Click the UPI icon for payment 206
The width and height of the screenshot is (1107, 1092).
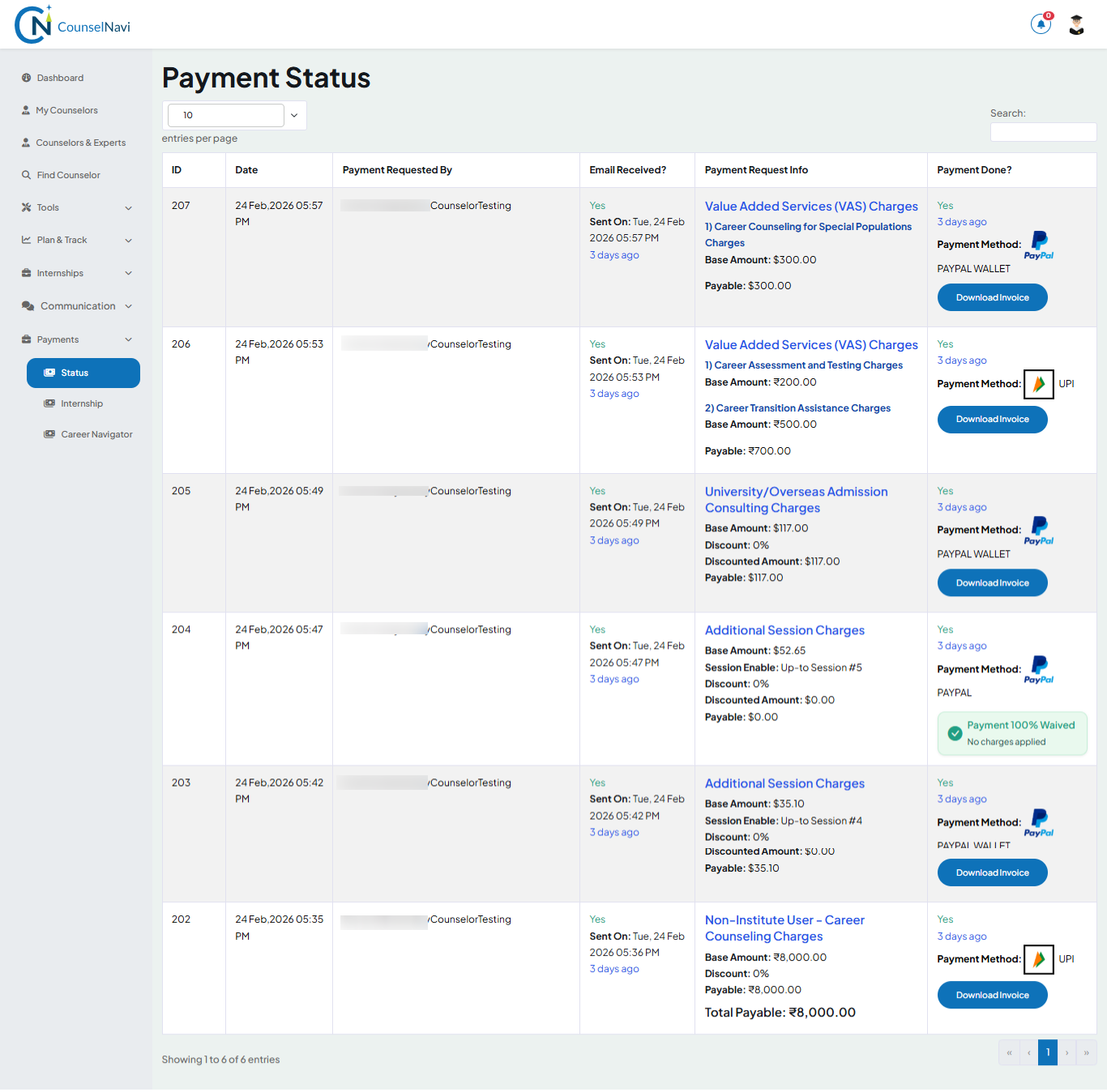coord(1040,384)
